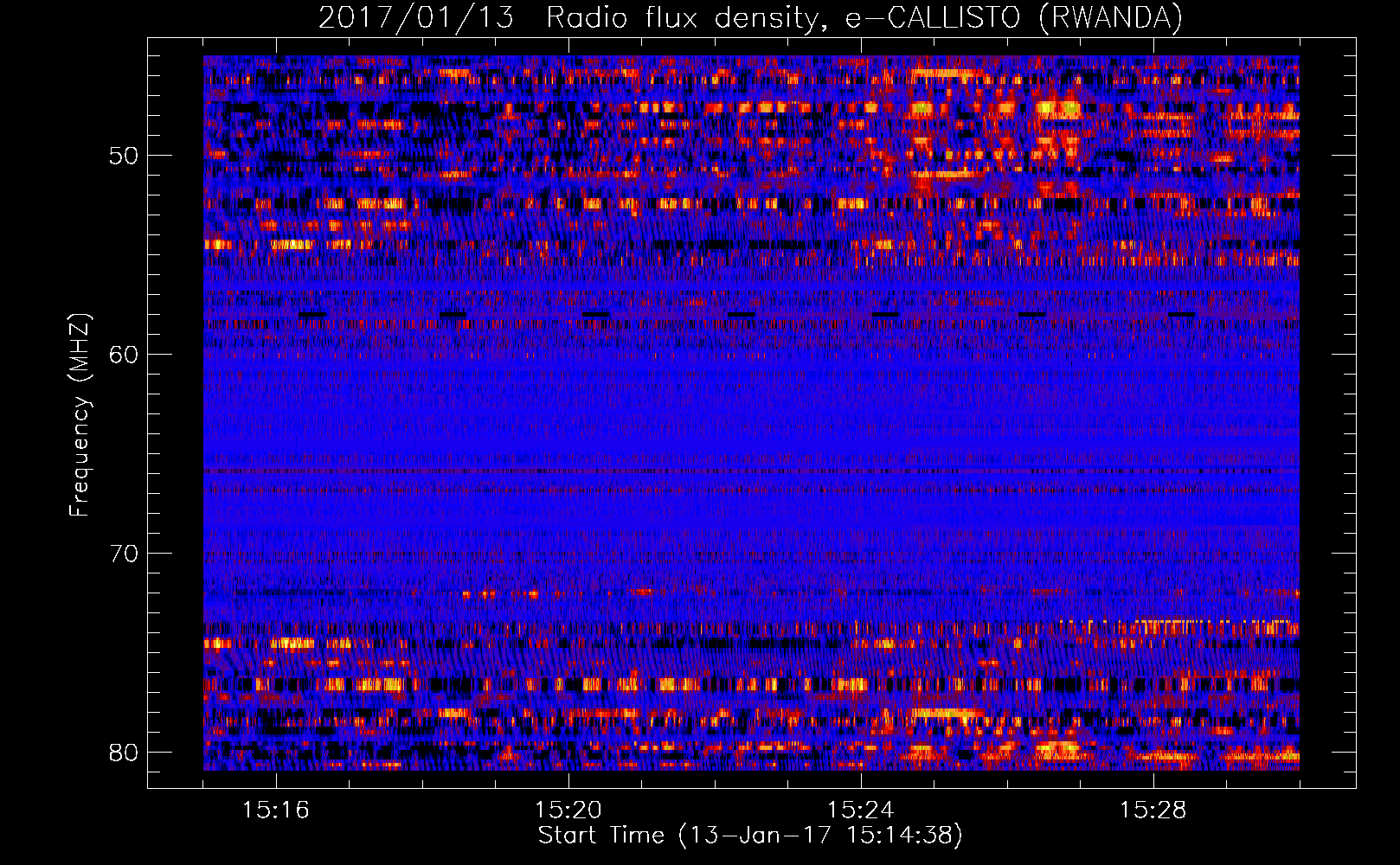Select the 'Frequency (MHZ)' y-axis label
This screenshot has width=1400, height=865.
click(80, 415)
